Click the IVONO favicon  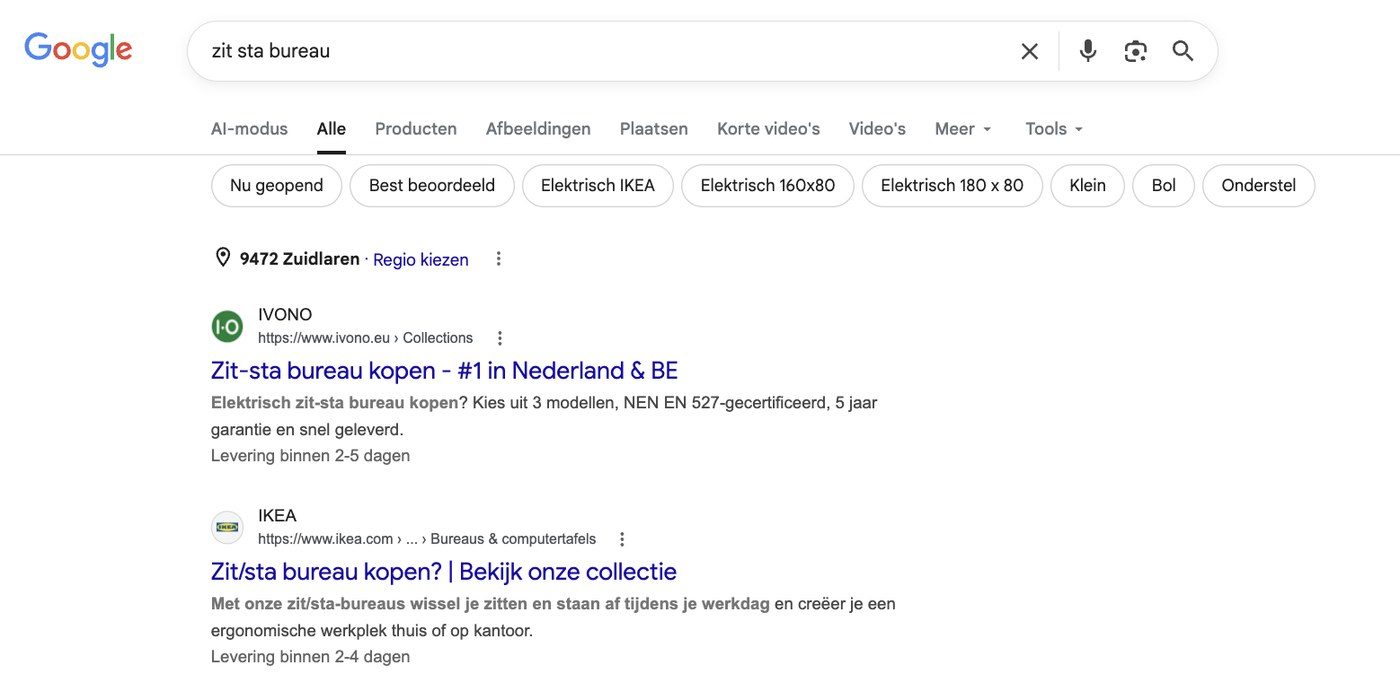227,326
